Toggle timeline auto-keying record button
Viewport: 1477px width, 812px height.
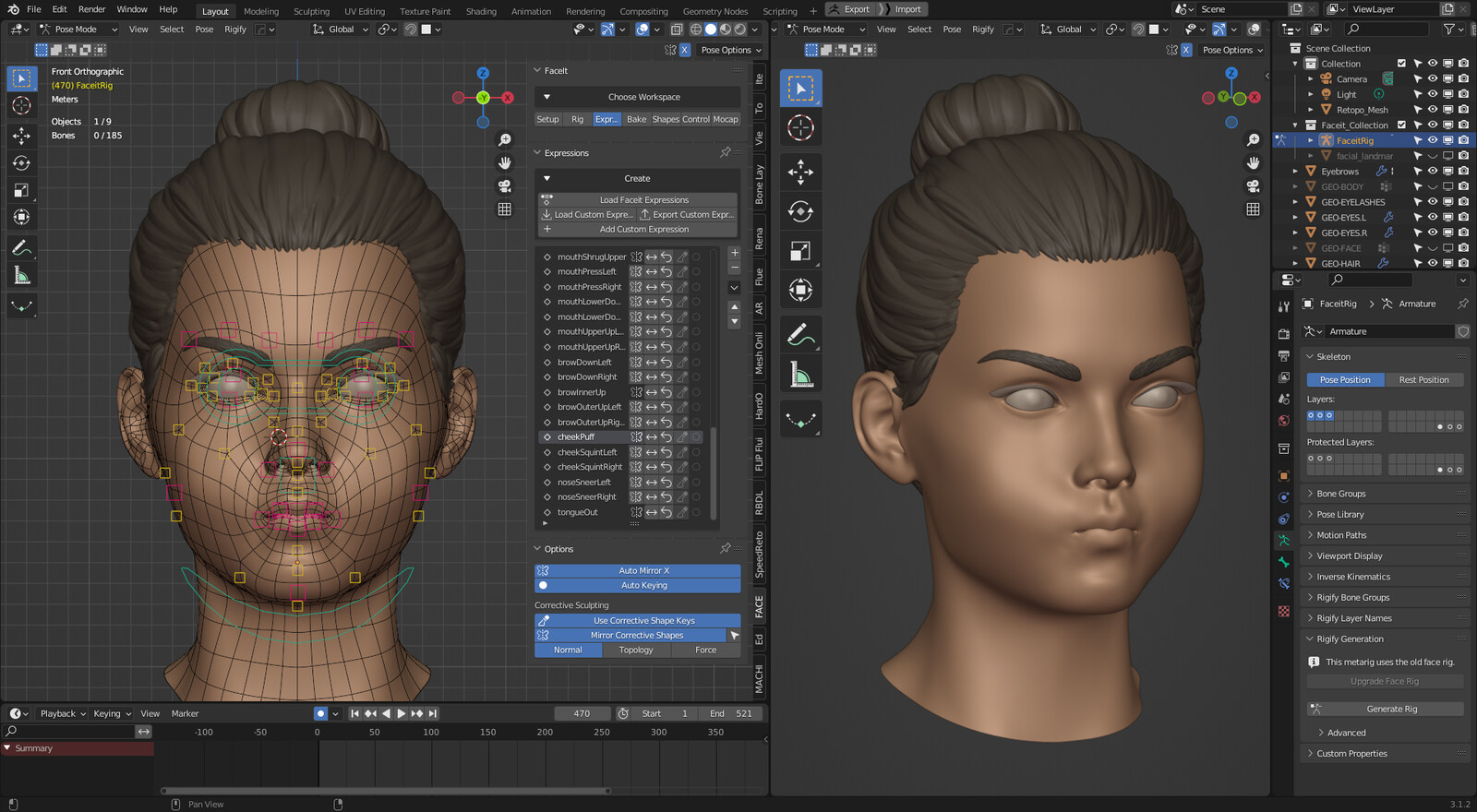320,713
